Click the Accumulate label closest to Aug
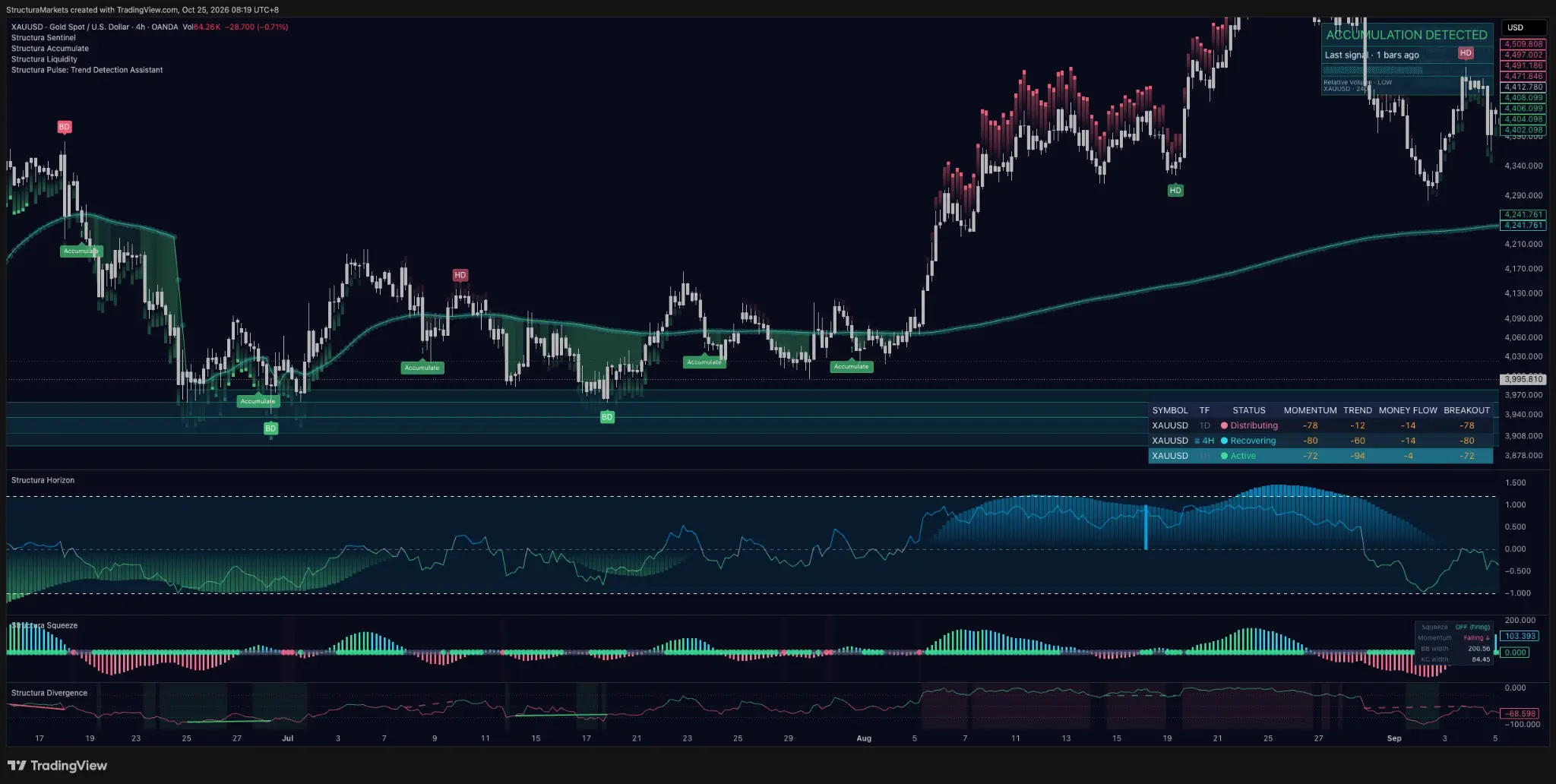 pyautogui.click(x=851, y=367)
